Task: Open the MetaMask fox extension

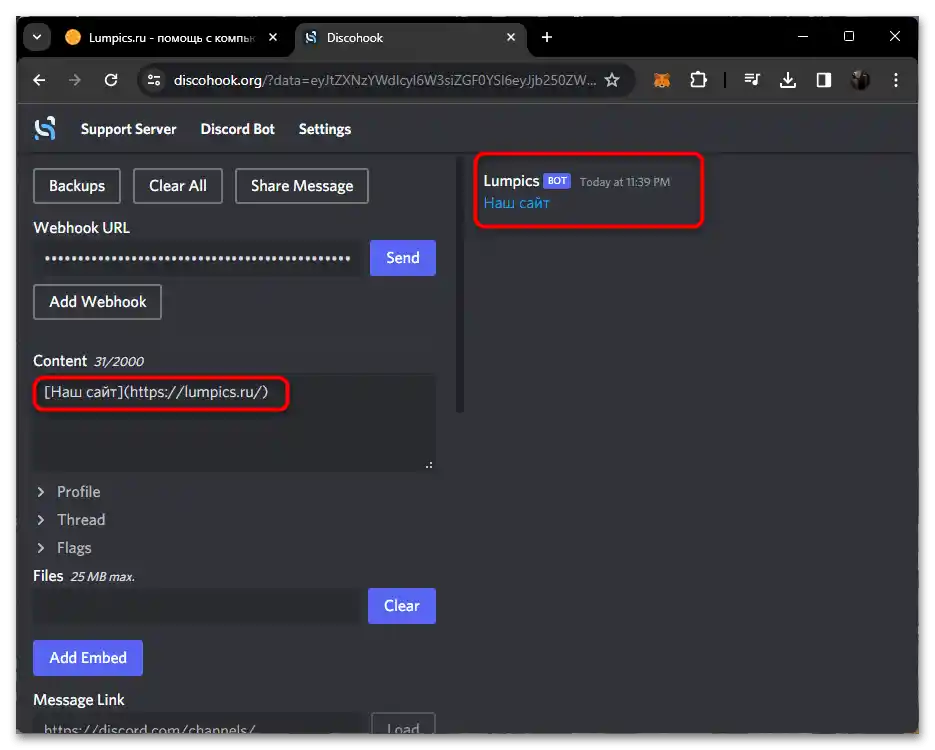Action: click(662, 80)
